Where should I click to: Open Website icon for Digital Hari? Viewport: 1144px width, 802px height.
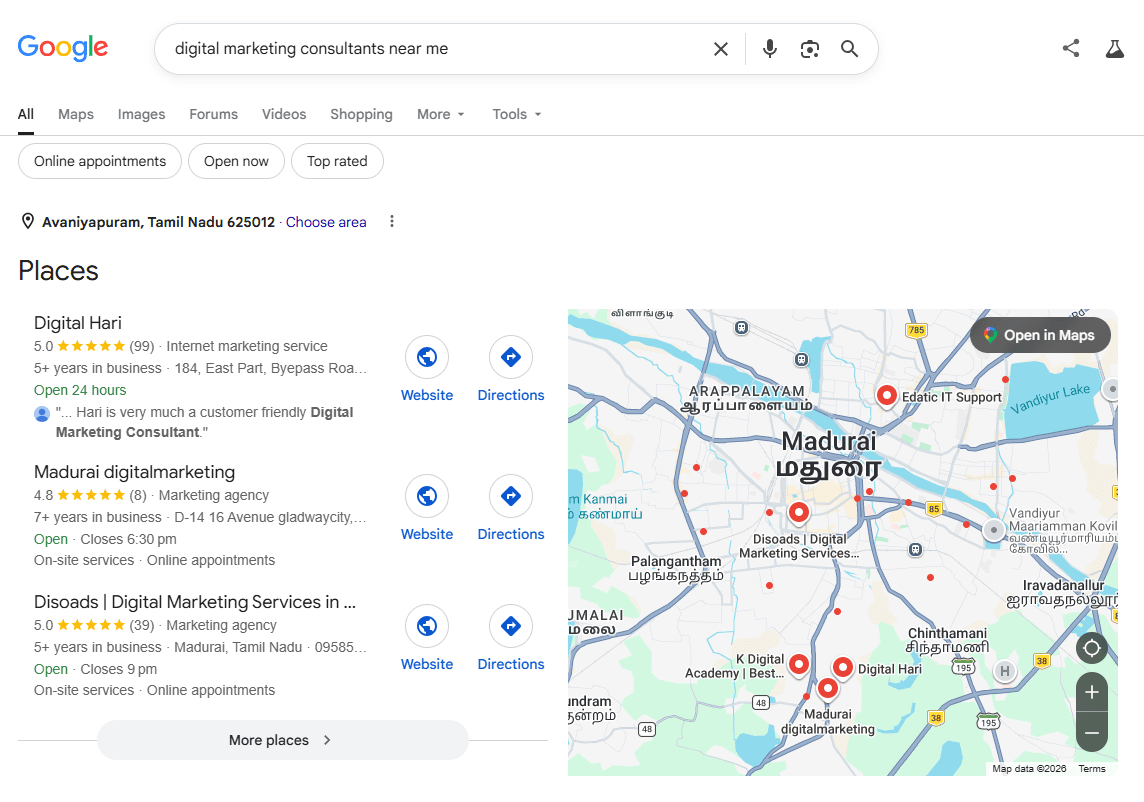tap(427, 357)
